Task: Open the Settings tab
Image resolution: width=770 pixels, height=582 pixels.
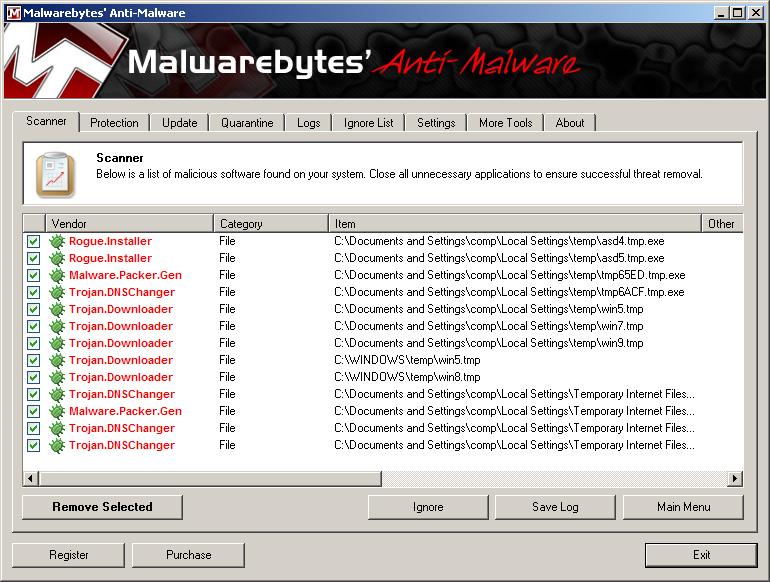Action: (x=436, y=123)
